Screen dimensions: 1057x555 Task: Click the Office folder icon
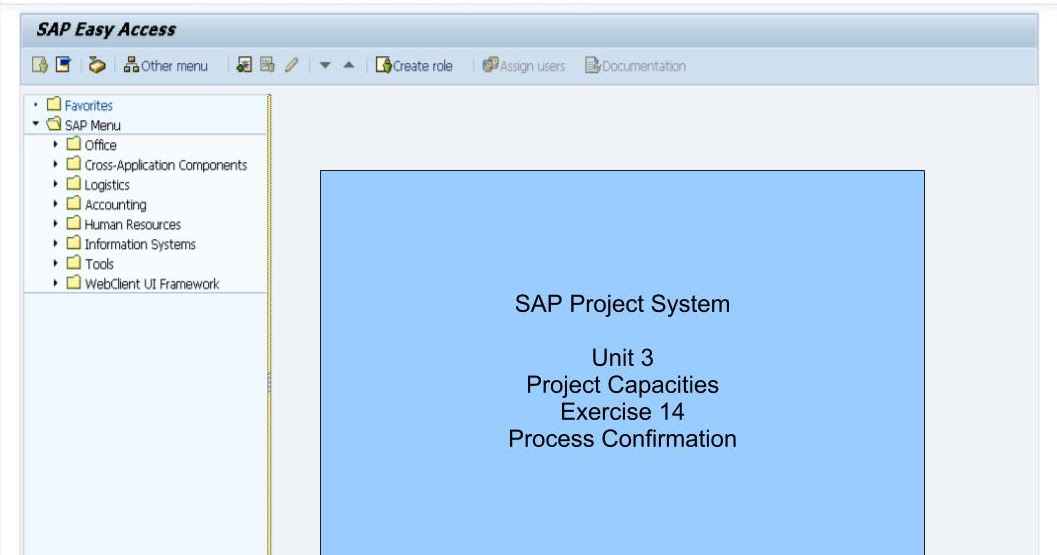(x=73, y=144)
